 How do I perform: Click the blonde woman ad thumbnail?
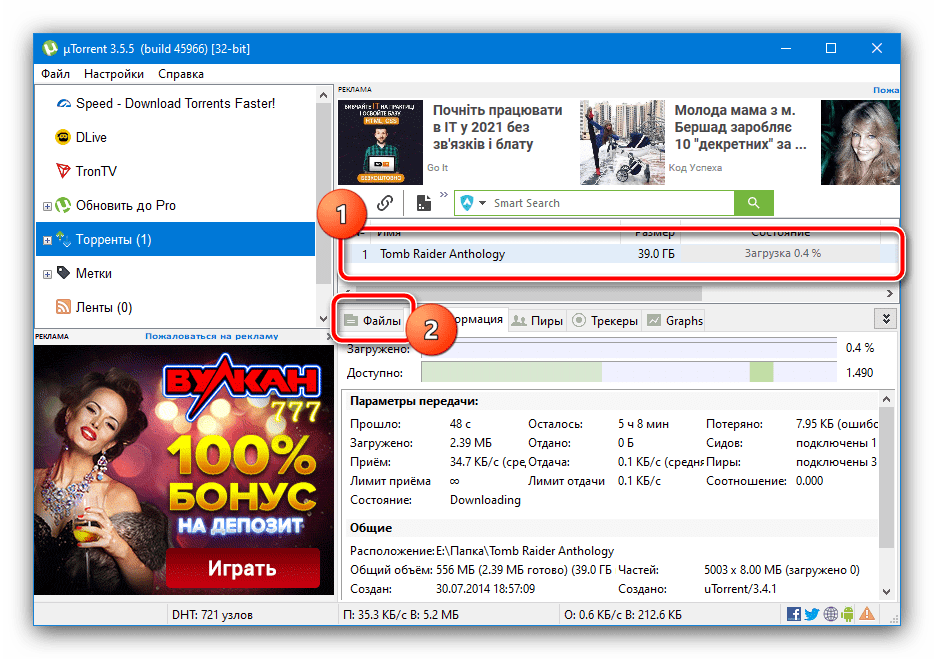(860, 142)
